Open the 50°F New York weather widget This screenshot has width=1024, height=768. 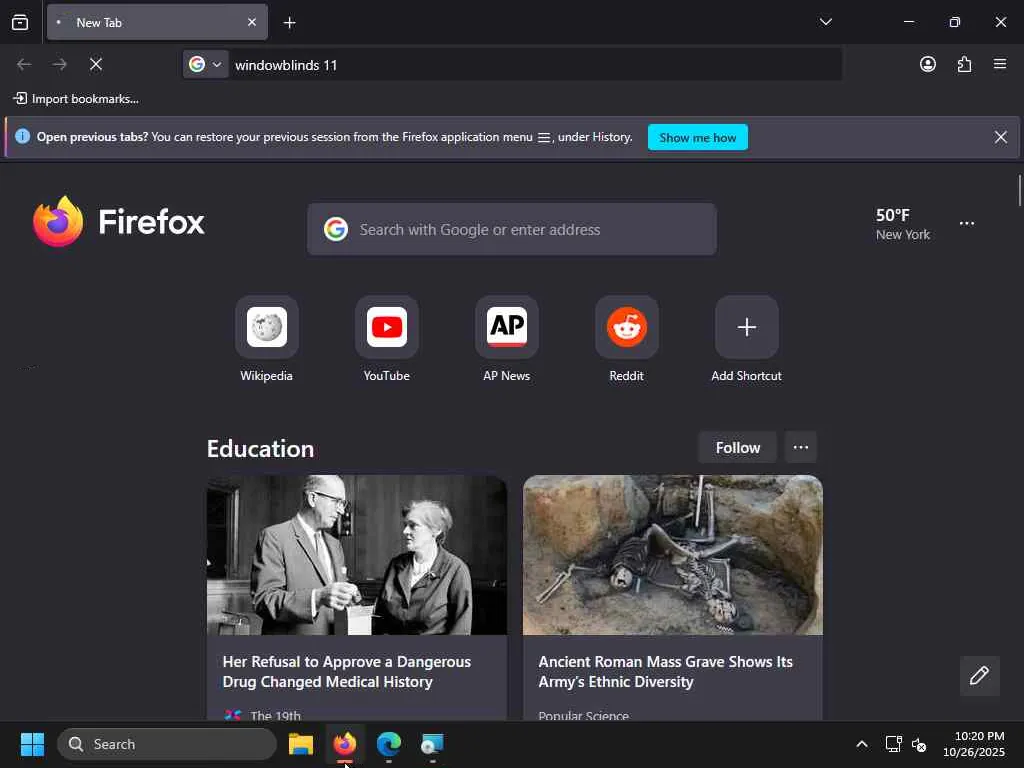903,224
